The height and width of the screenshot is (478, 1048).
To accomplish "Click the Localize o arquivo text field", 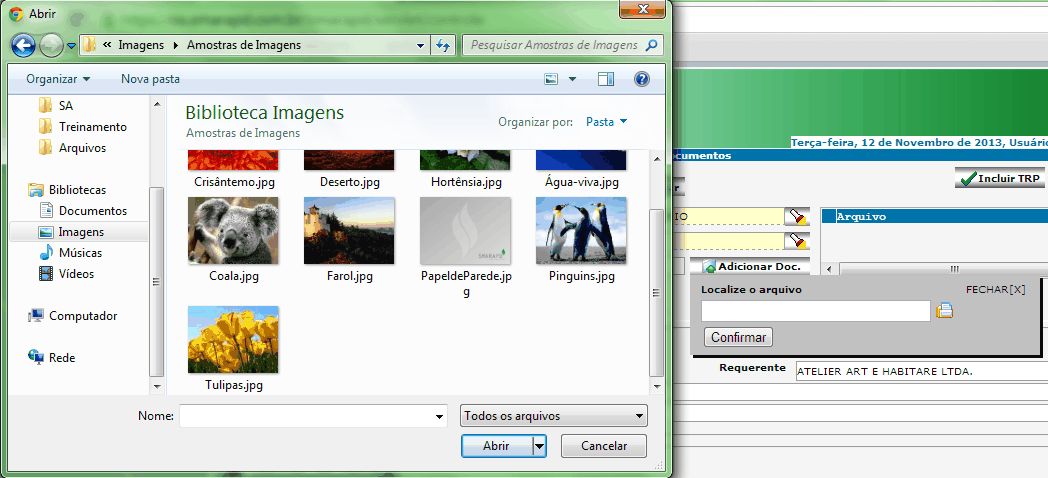I will coord(815,311).
